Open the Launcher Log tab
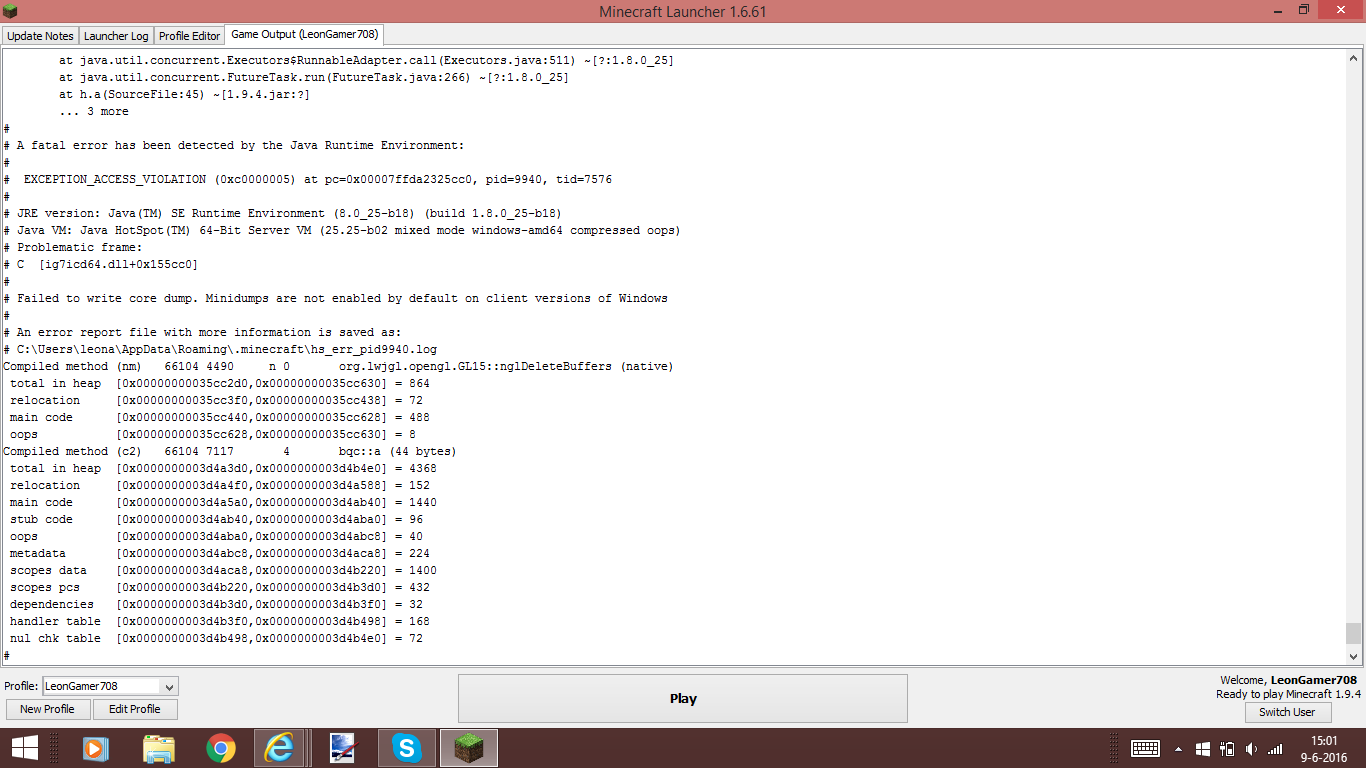Image resolution: width=1366 pixels, height=768 pixels. tap(116, 36)
